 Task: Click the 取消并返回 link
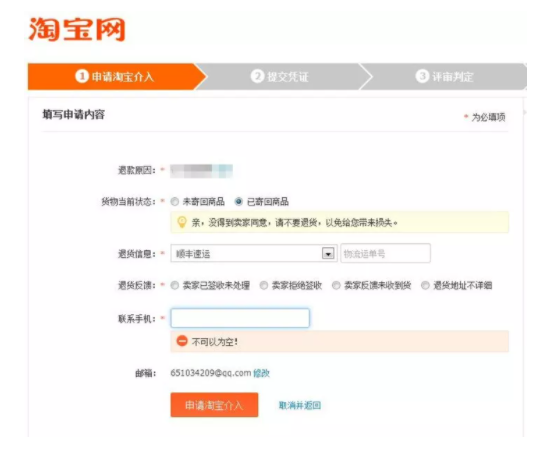[x=300, y=405]
